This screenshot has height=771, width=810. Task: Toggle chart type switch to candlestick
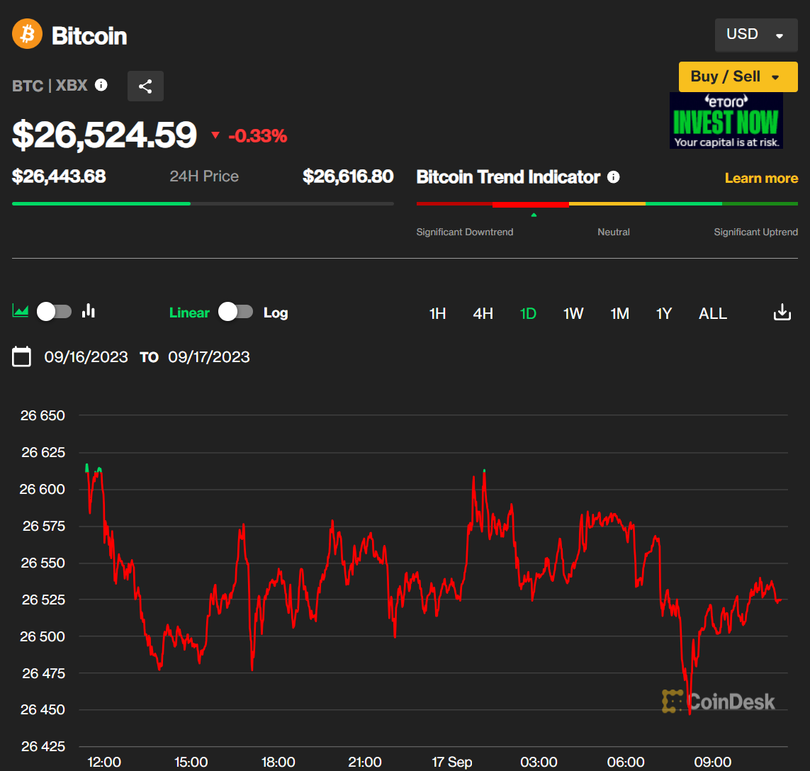(54, 311)
